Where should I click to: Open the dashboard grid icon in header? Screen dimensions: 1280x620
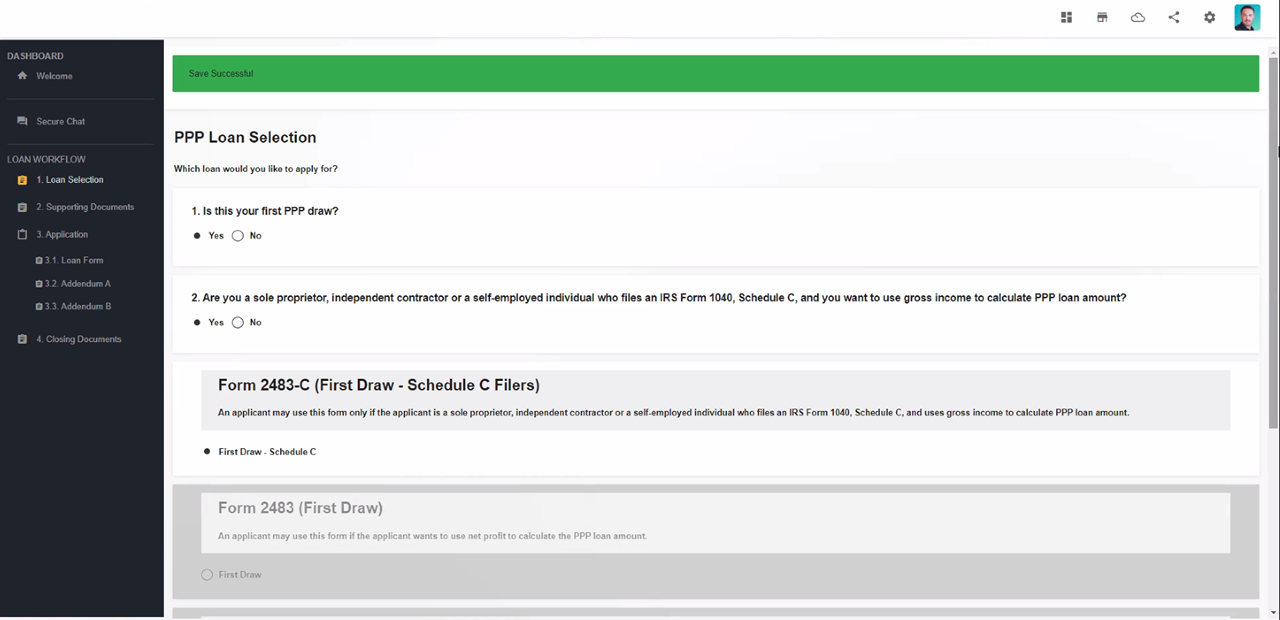click(x=1066, y=17)
